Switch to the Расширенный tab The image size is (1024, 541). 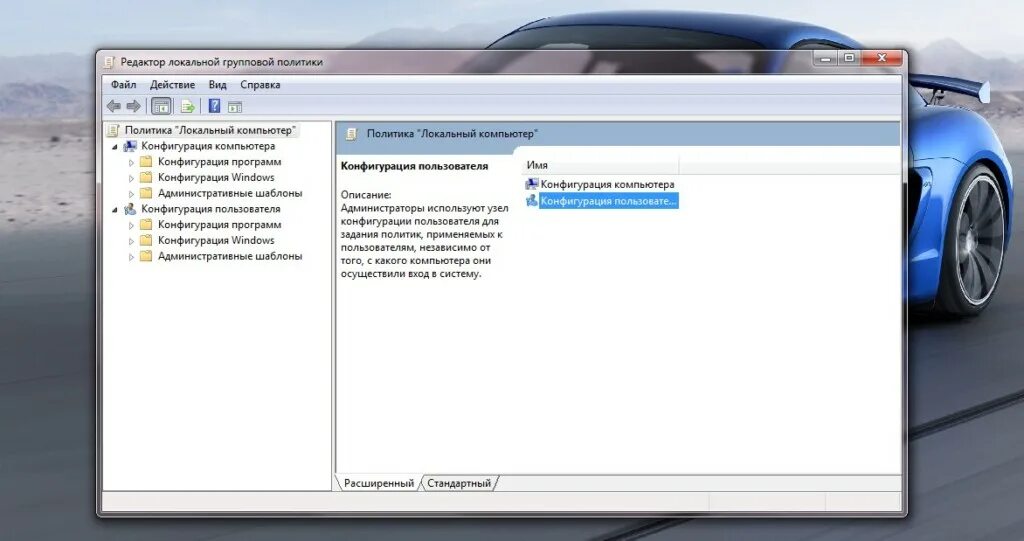click(x=379, y=484)
